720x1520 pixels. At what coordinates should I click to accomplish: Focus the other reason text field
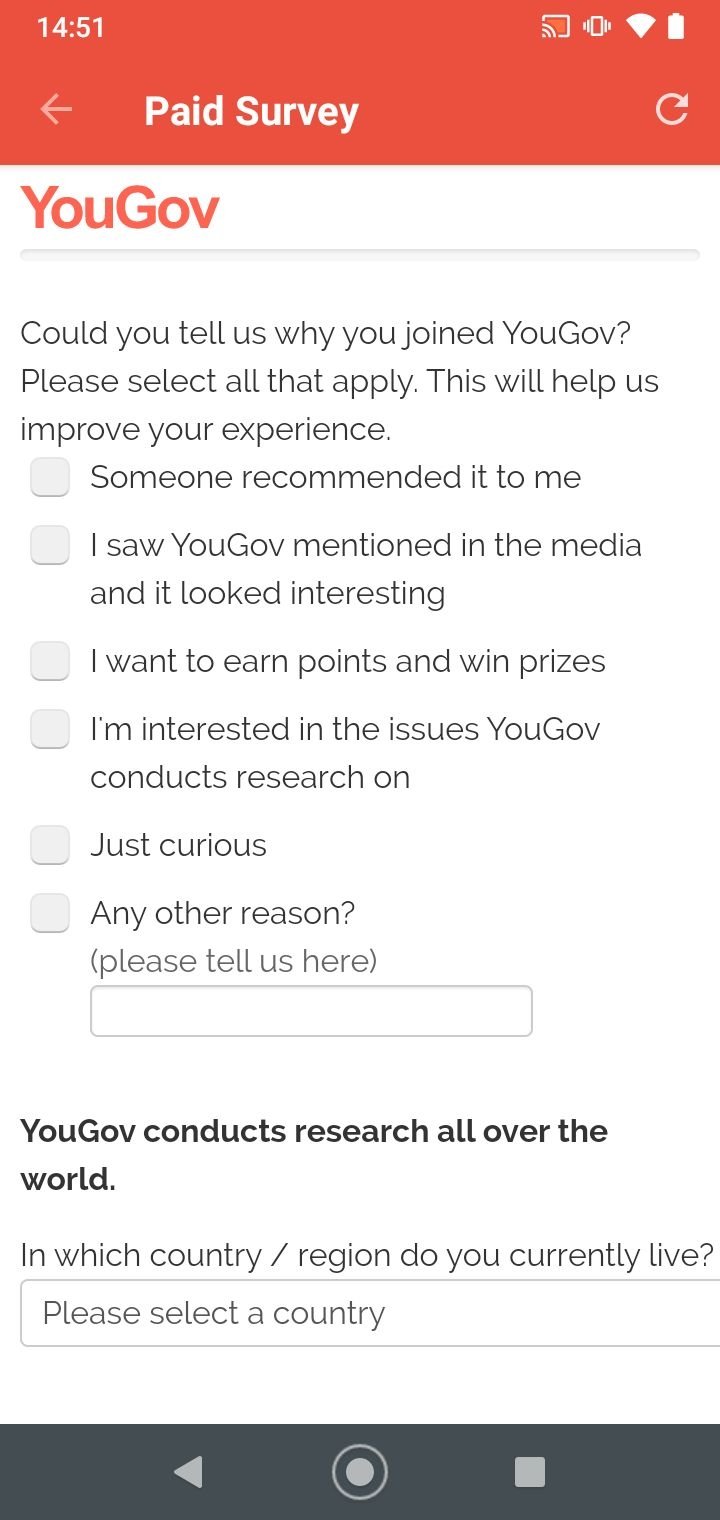point(311,1011)
